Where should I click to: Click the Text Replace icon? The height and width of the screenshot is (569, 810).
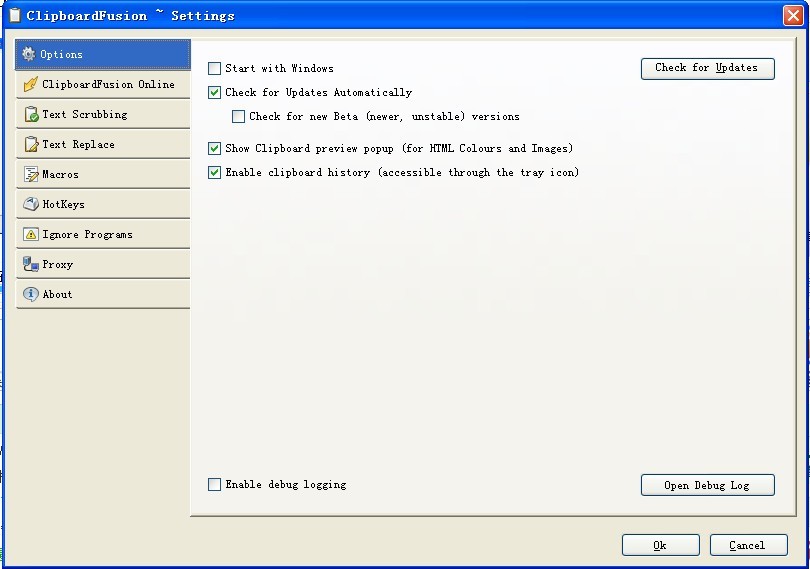pyautogui.click(x=30, y=145)
